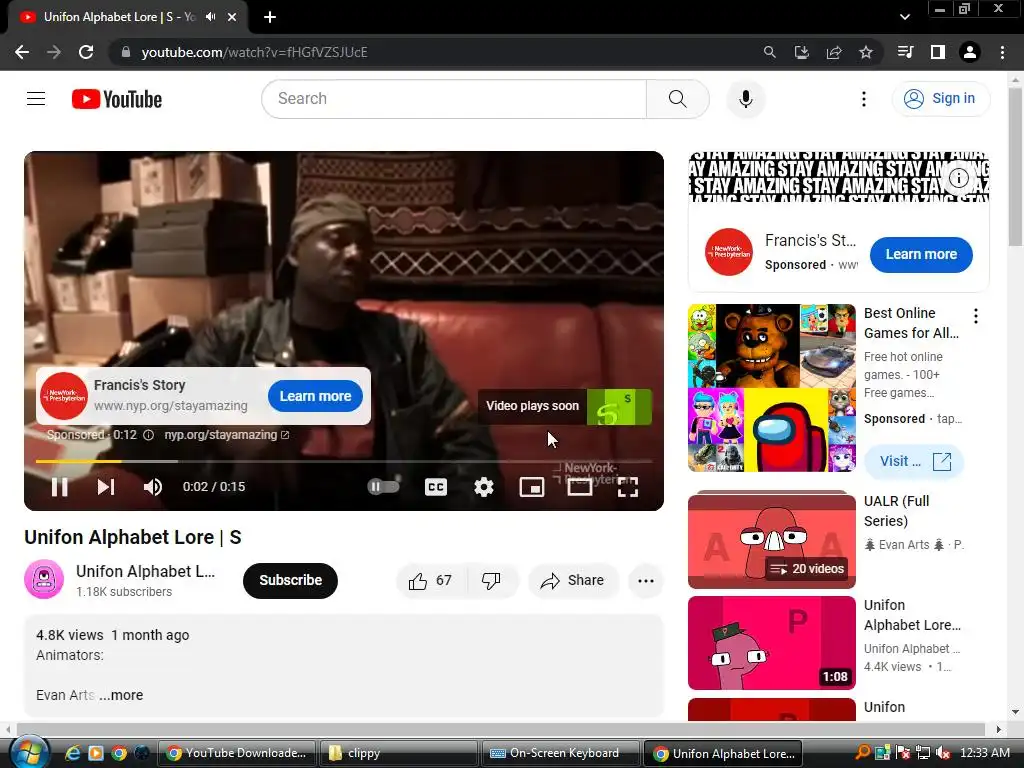Viewport: 1024px width, 768px height.
Task: Switch to YouTube Downloader taskbar window
Action: pos(237,753)
